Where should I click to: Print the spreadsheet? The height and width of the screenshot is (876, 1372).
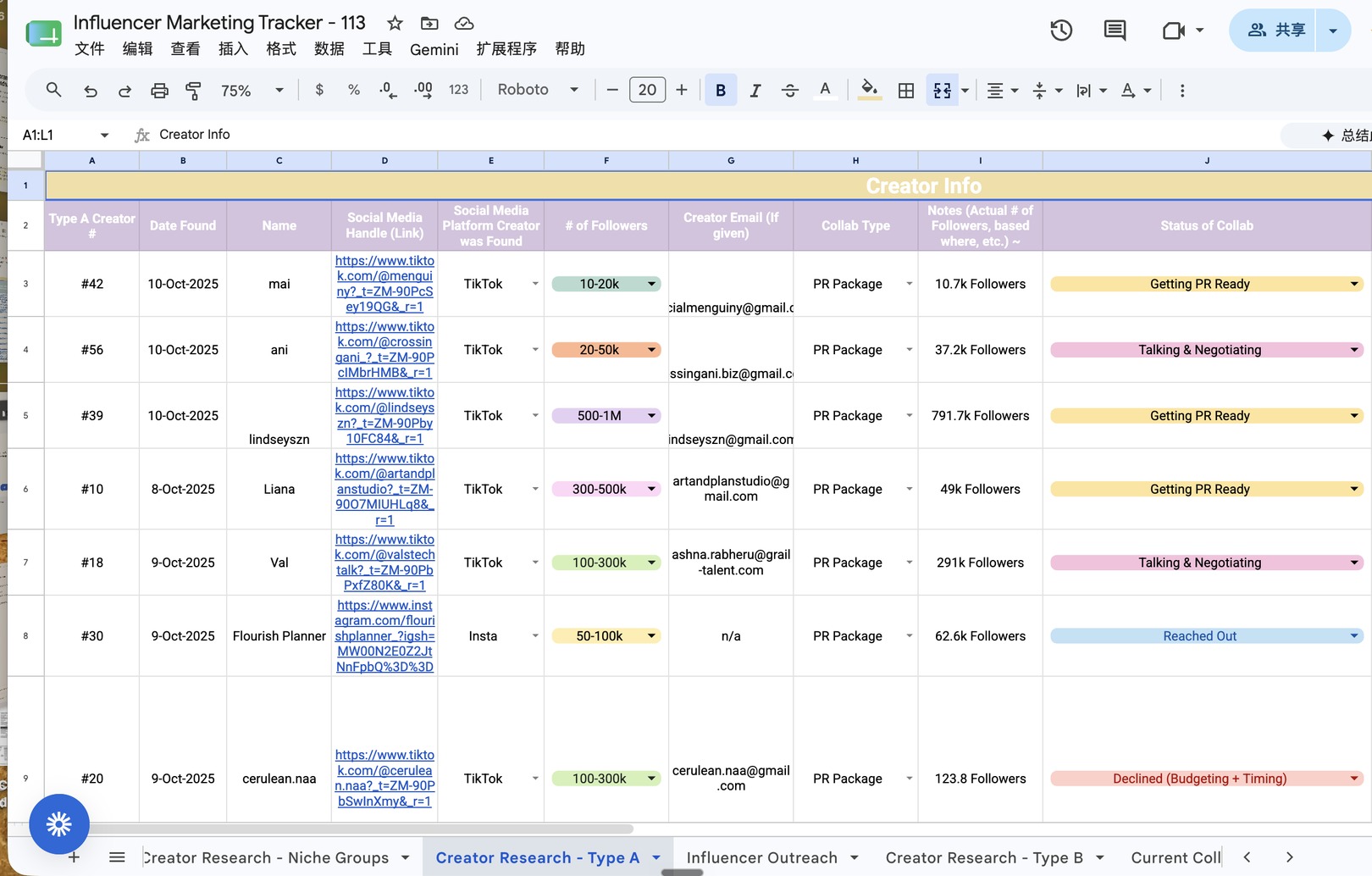[159, 91]
